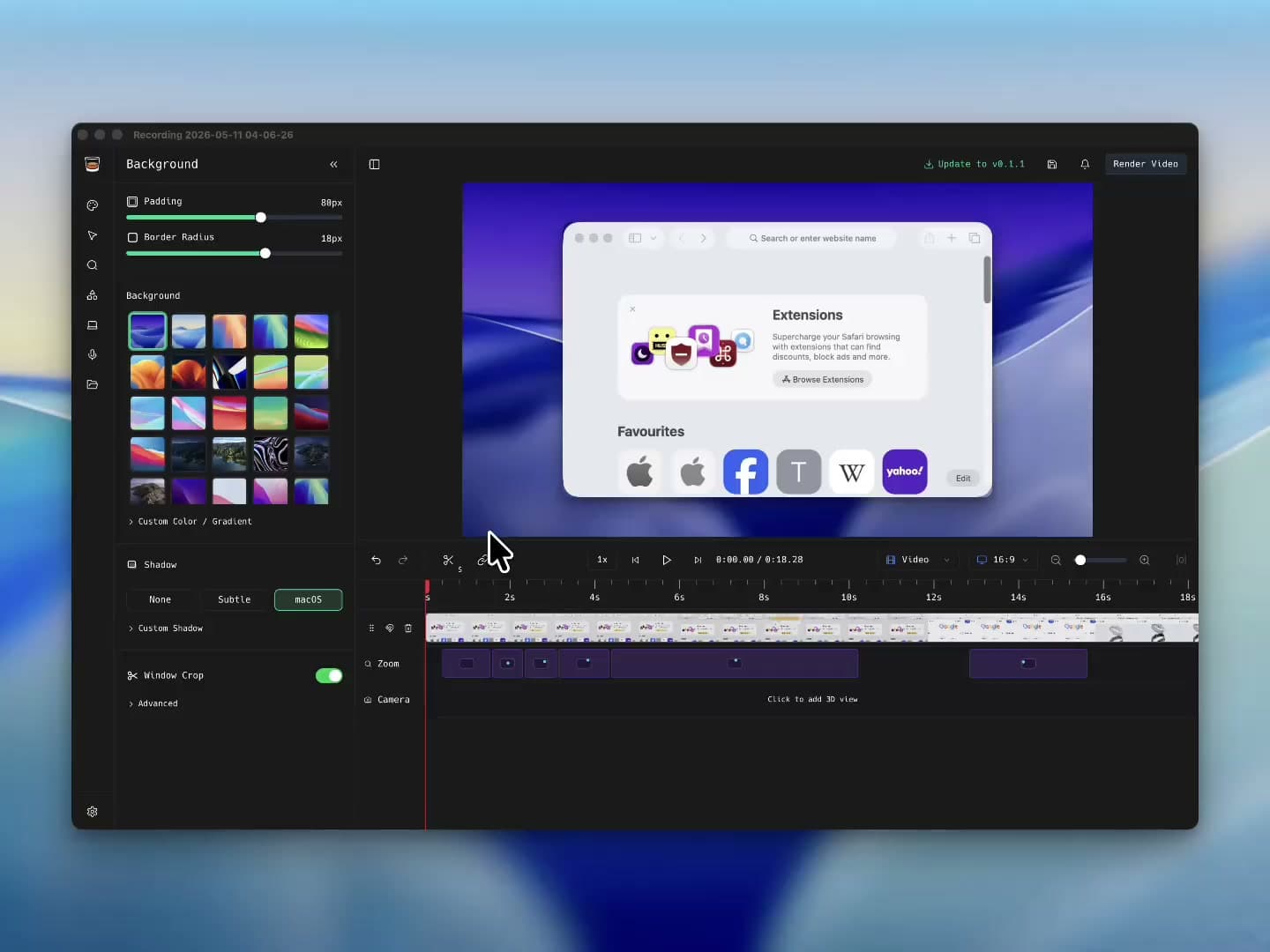Save the project with the disk icon
The image size is (1270, 952).
pyautogui.click(x=1052, y=164)
